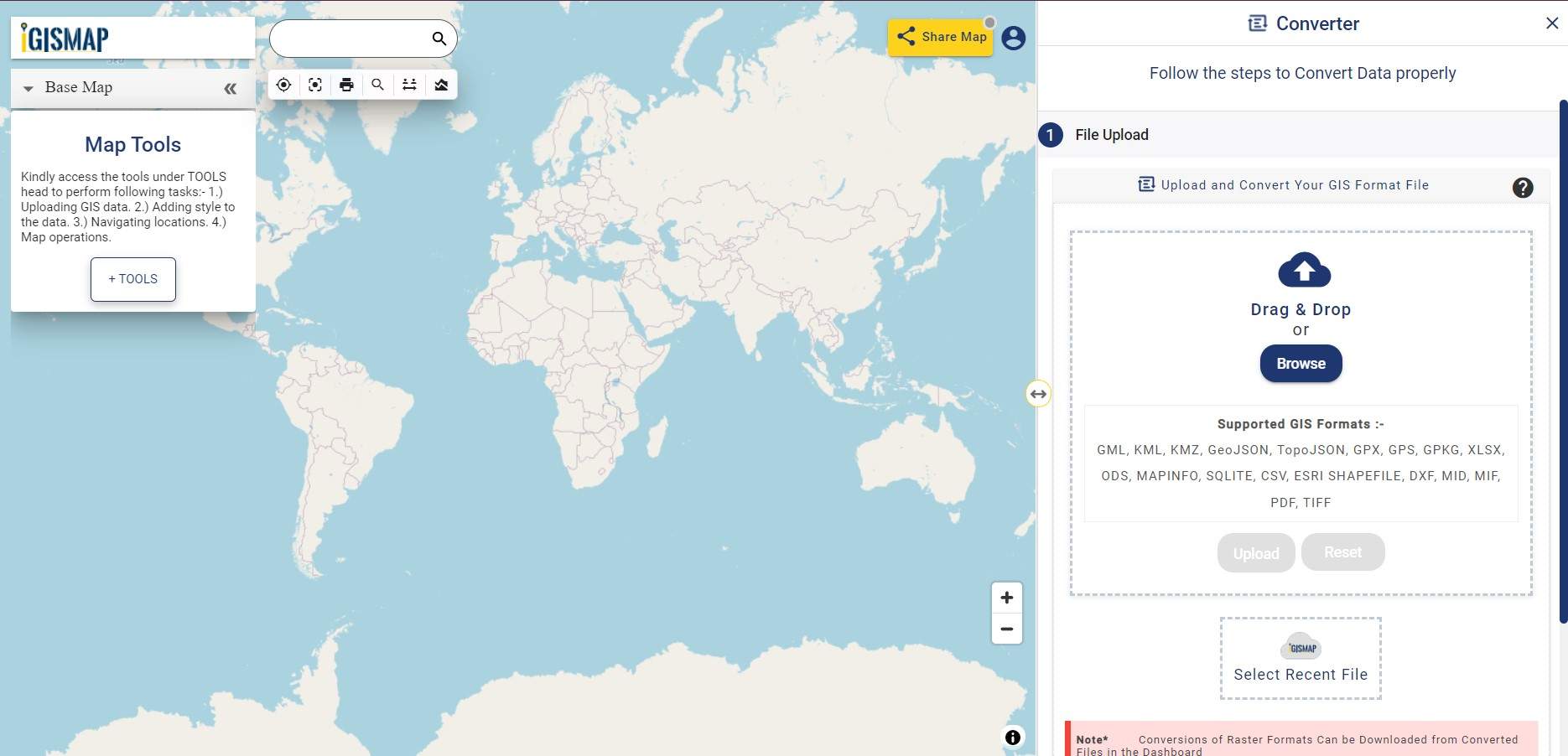Click the user account profile icon
The height and width of the screenshot is (756, 1568).
click(x=1013, y=38)
